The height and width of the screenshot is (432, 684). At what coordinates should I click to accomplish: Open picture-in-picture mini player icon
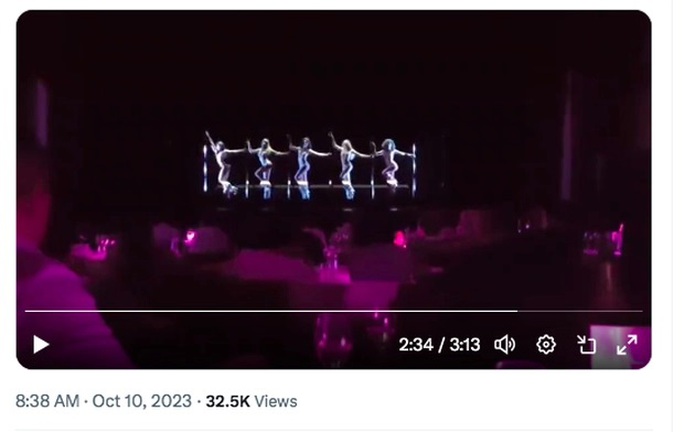tap(586, 345)
